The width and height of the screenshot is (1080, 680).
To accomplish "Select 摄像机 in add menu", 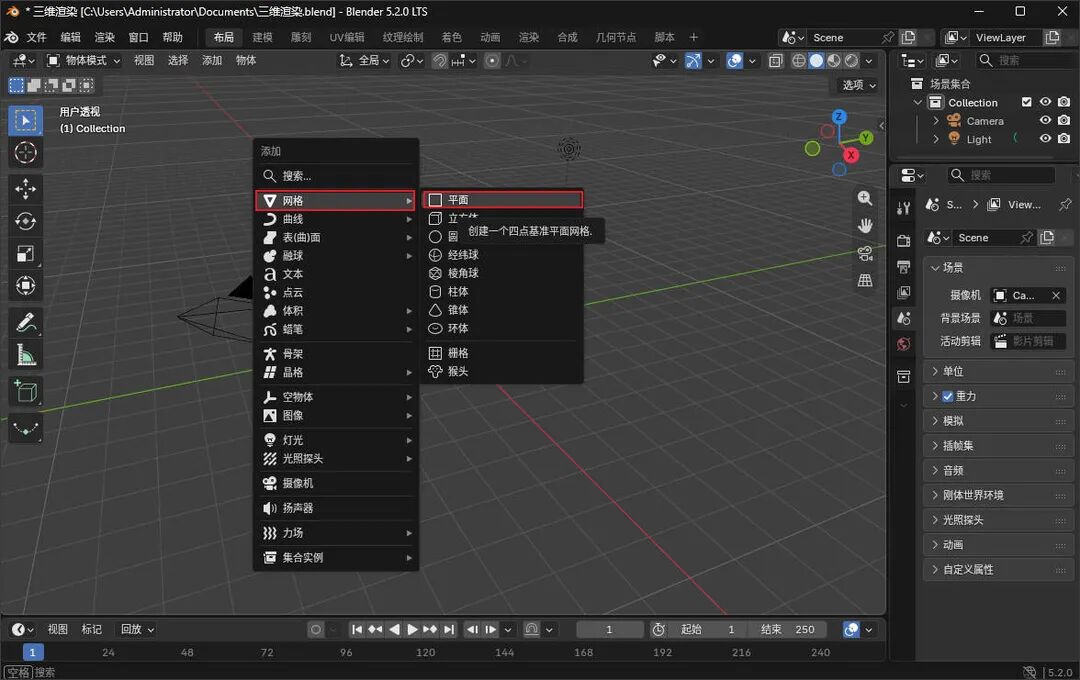I will pos(336,484).
